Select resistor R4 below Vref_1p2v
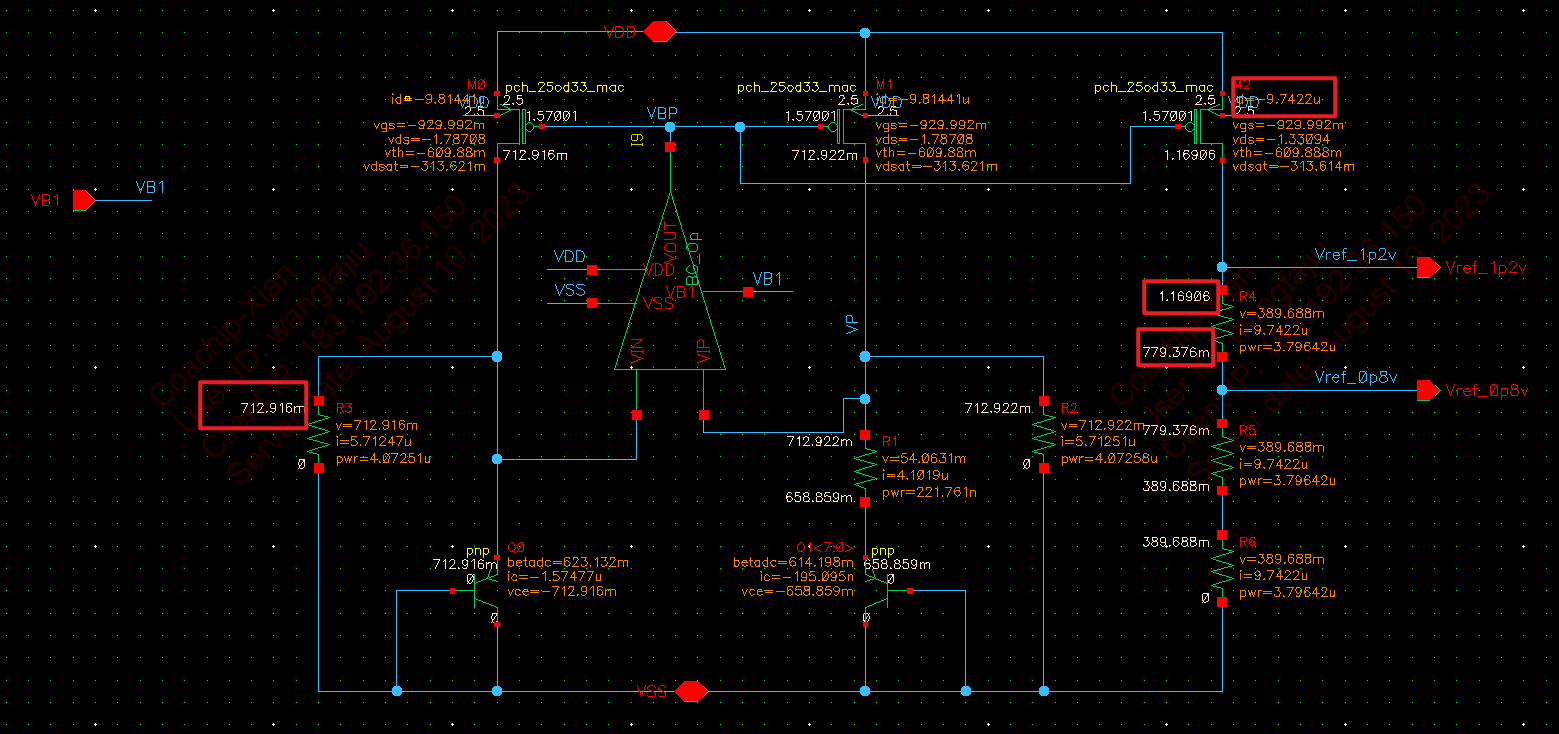The image size is (1559, 734). tap(1223, 322)
